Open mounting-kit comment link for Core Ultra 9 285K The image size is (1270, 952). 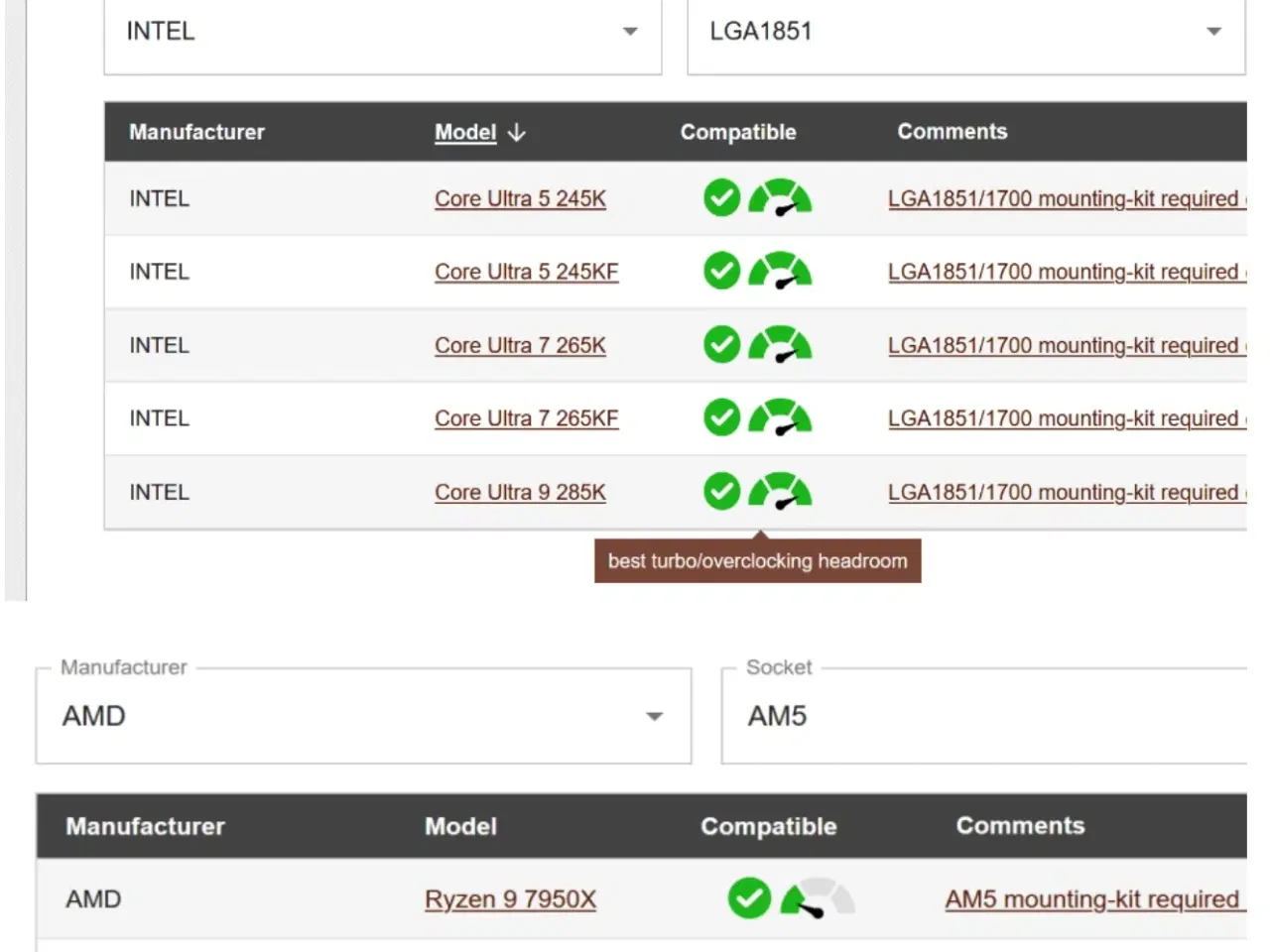click(1067, 492)
